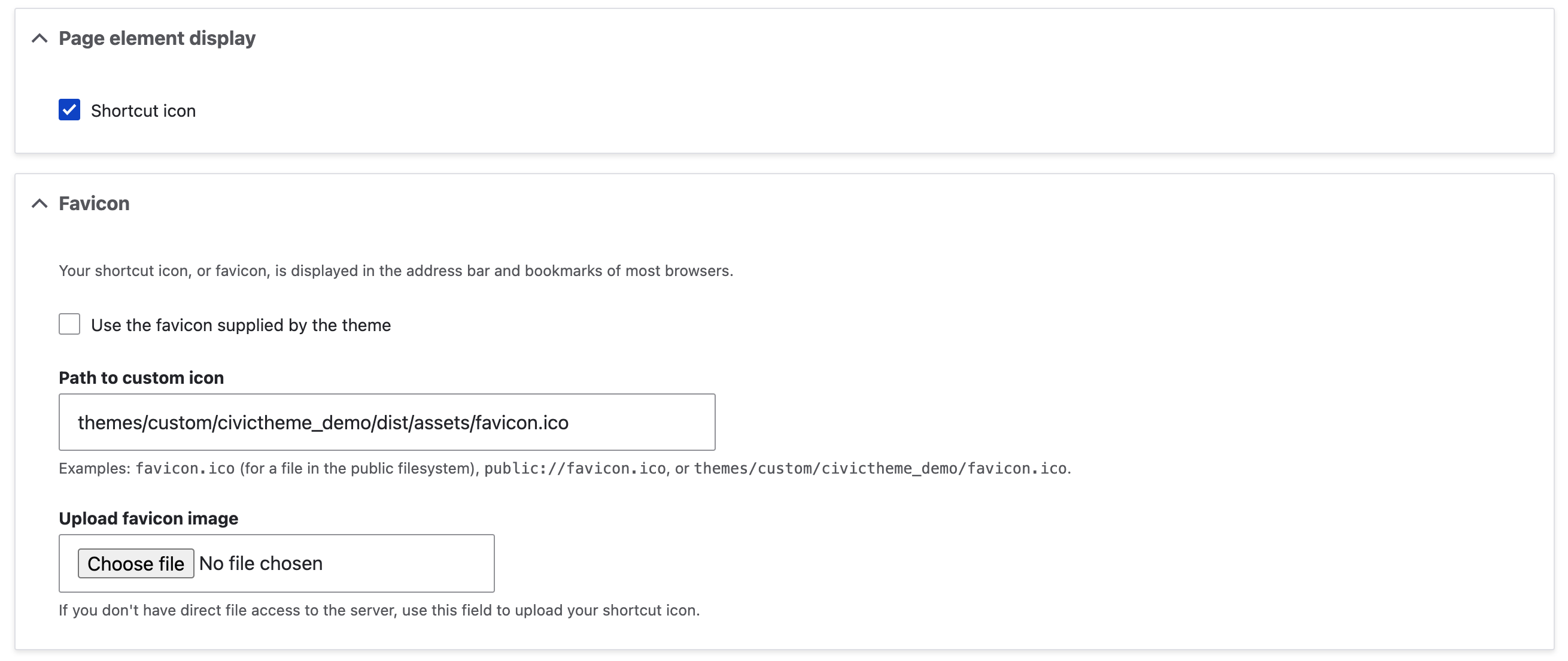Click the Path to custom icon label
The width and height of the screenshot is (1568, 661).
(141, 378)
